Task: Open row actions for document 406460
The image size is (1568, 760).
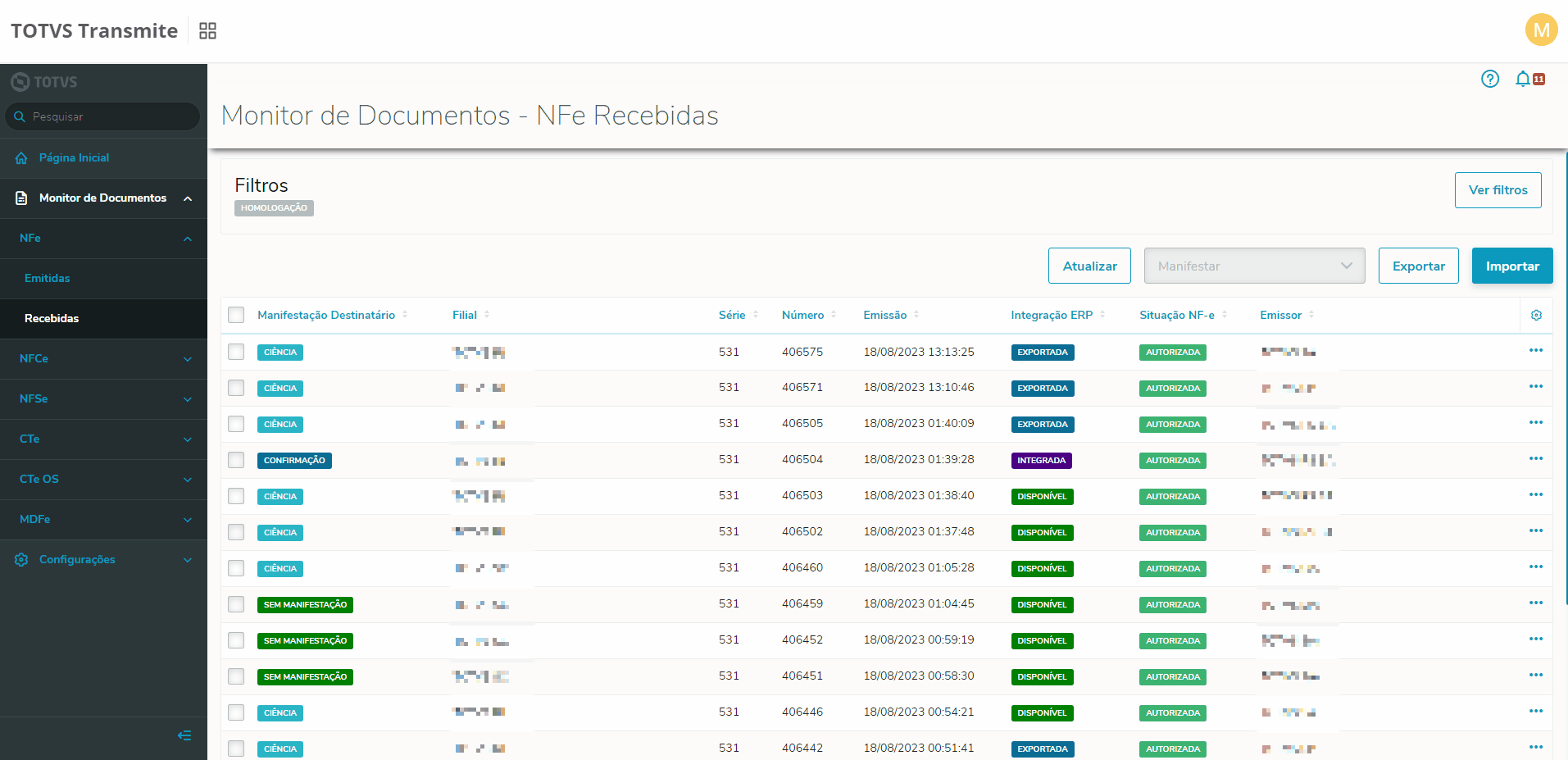Action: (1536, 567)
